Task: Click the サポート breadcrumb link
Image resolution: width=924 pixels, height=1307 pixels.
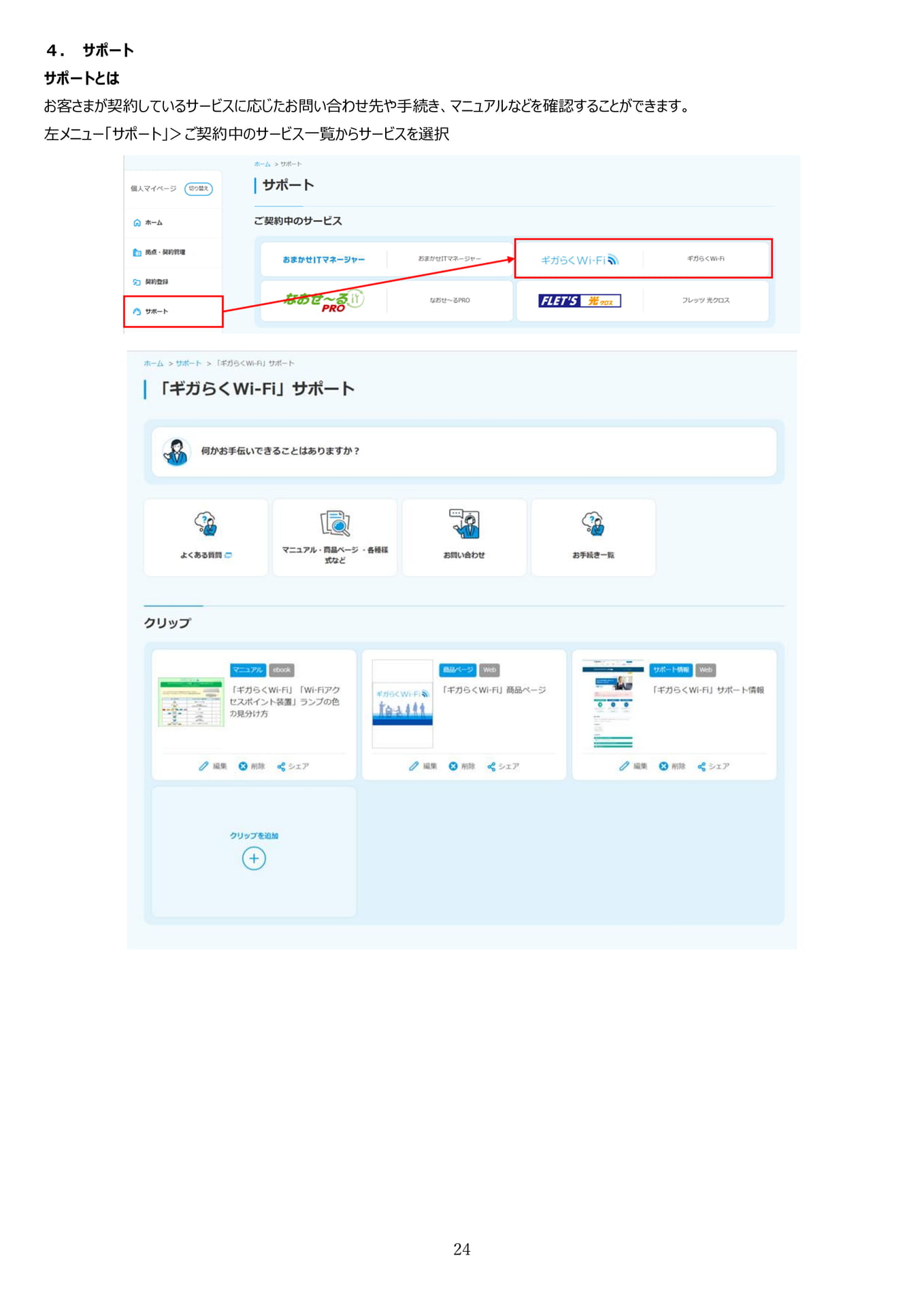Action: [188, 364]
